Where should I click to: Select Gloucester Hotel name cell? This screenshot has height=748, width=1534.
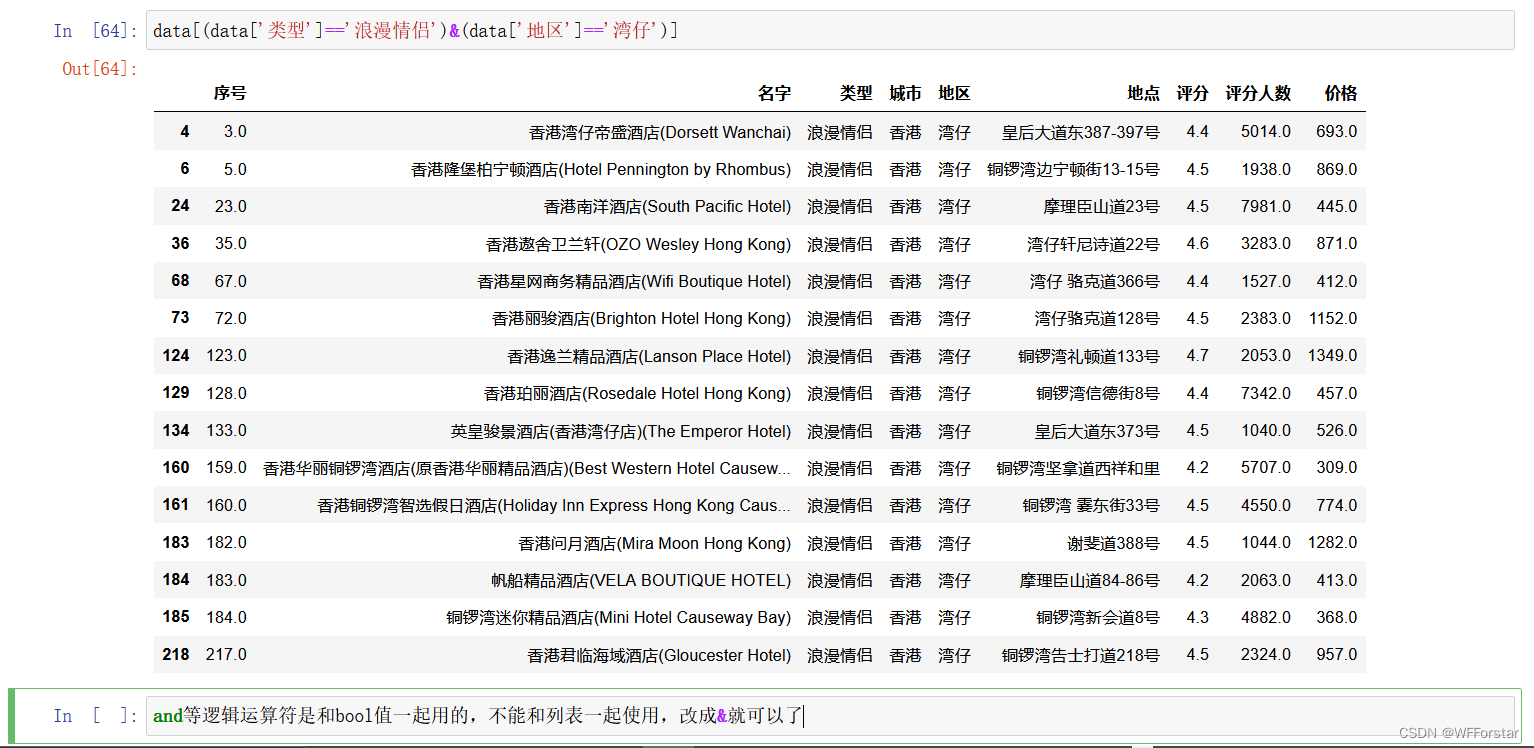(659, 655)
